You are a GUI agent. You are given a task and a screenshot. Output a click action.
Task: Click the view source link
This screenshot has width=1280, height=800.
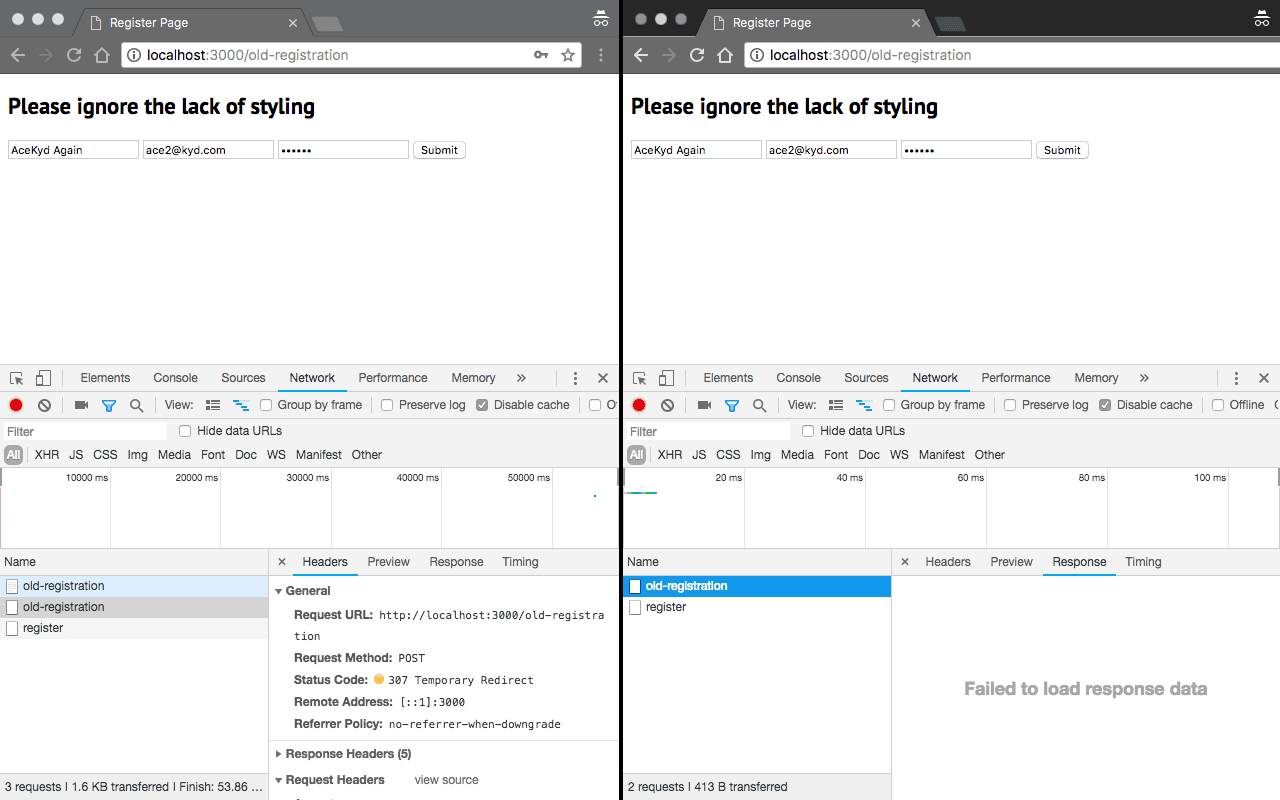446,780
